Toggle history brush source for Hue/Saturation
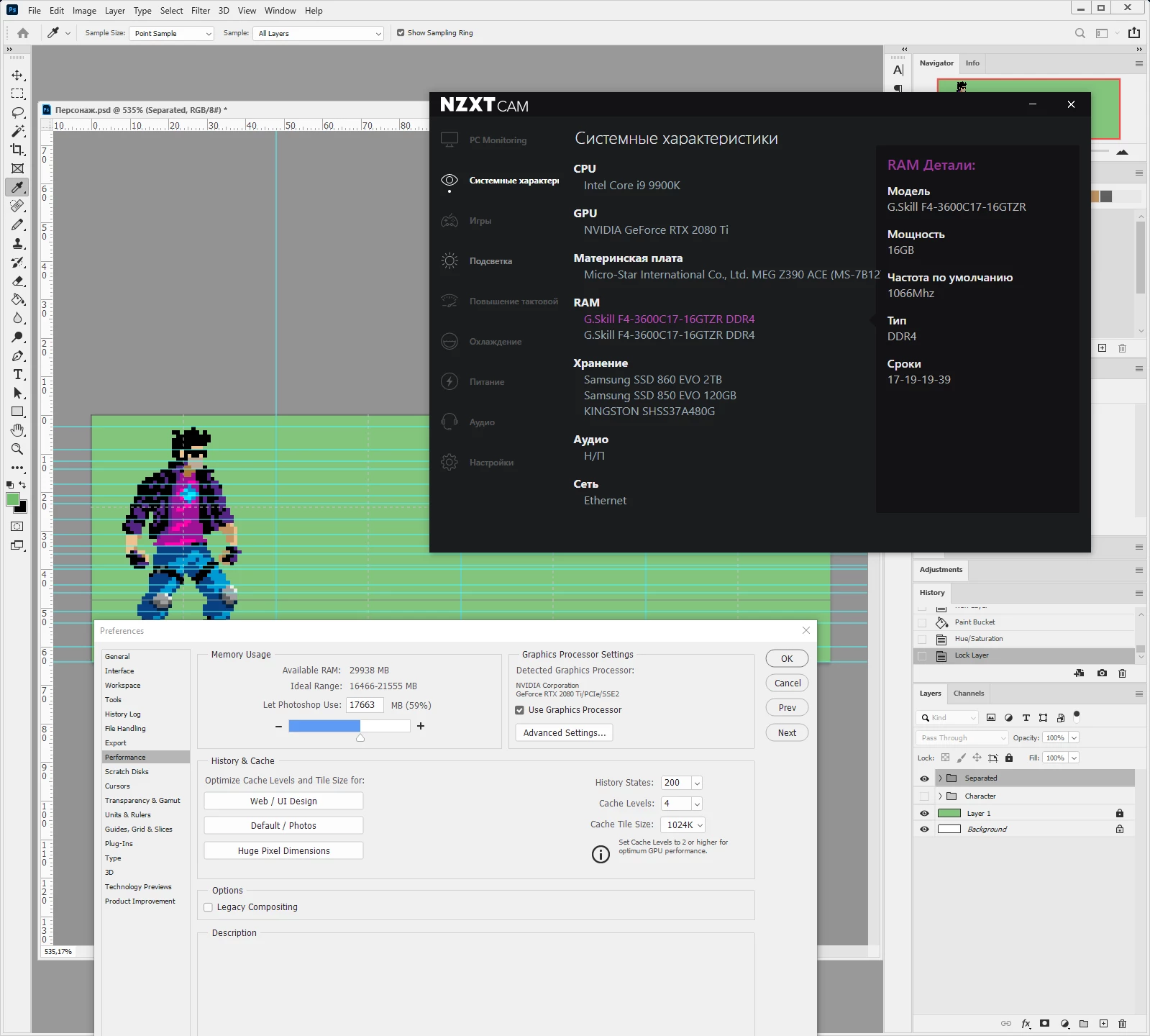 [922, 639]
